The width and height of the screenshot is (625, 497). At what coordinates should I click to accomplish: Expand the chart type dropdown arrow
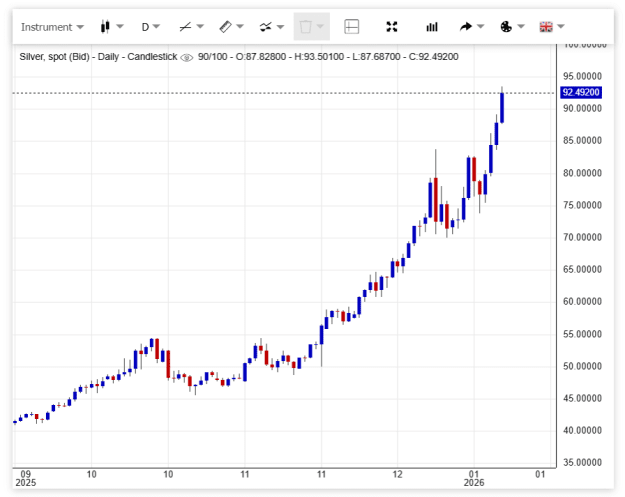[x=120, y=27]
